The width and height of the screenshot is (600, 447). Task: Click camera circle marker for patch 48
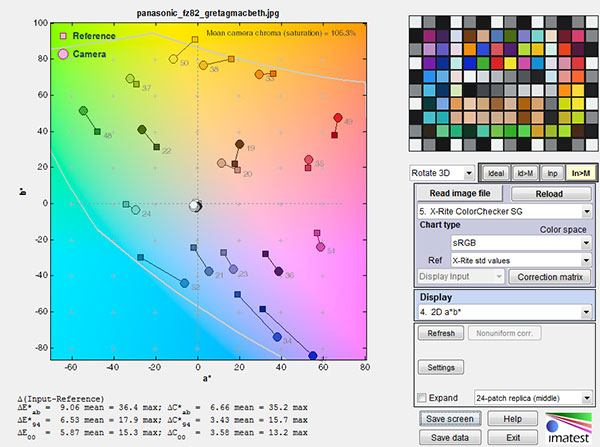pyautogui.click(x=83, y=111)
